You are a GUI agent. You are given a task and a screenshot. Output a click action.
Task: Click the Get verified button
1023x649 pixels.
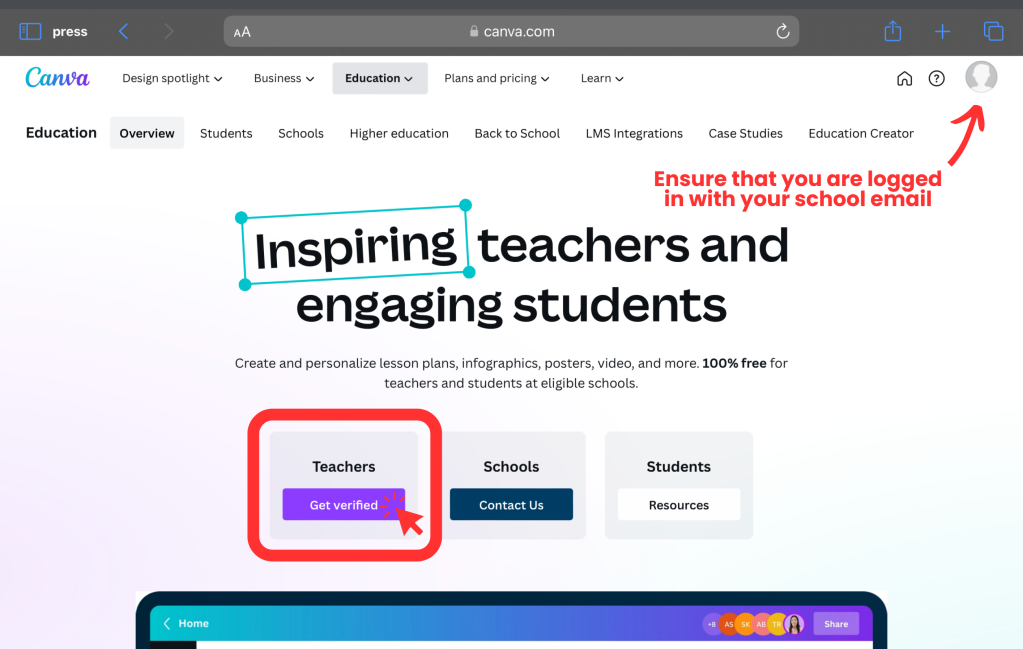pyautogui.click(x=344, y=504)
